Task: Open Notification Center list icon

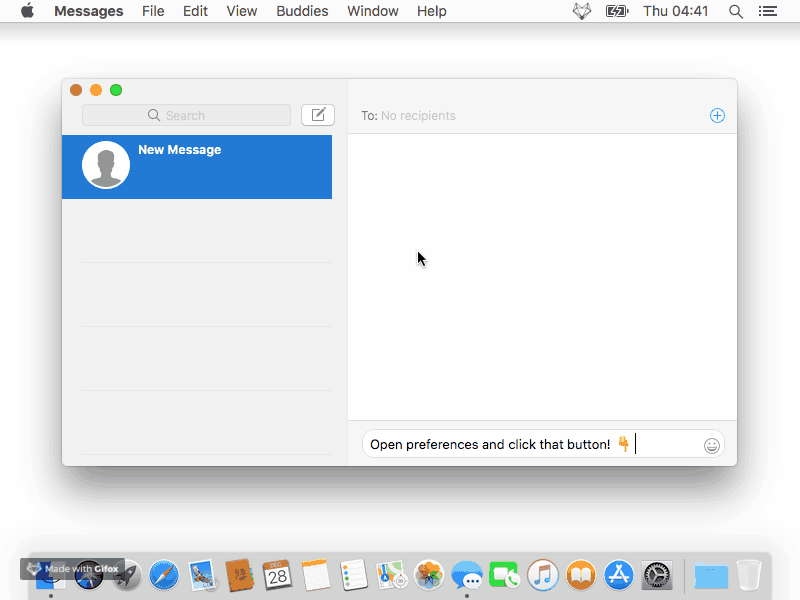Action: [x=767, y=11]
